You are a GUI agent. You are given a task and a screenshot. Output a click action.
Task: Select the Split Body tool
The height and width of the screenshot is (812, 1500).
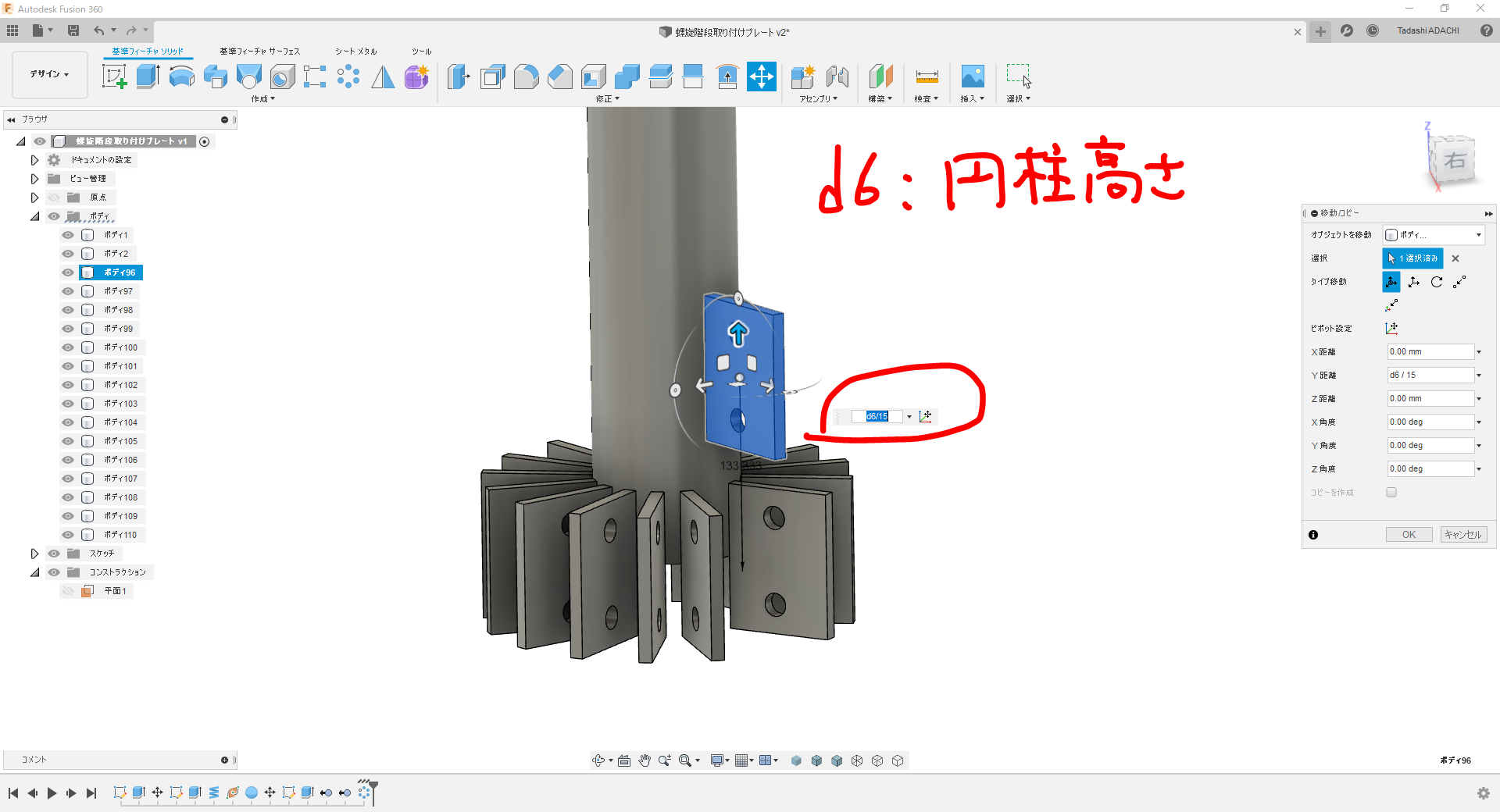(x=694, y=77)
